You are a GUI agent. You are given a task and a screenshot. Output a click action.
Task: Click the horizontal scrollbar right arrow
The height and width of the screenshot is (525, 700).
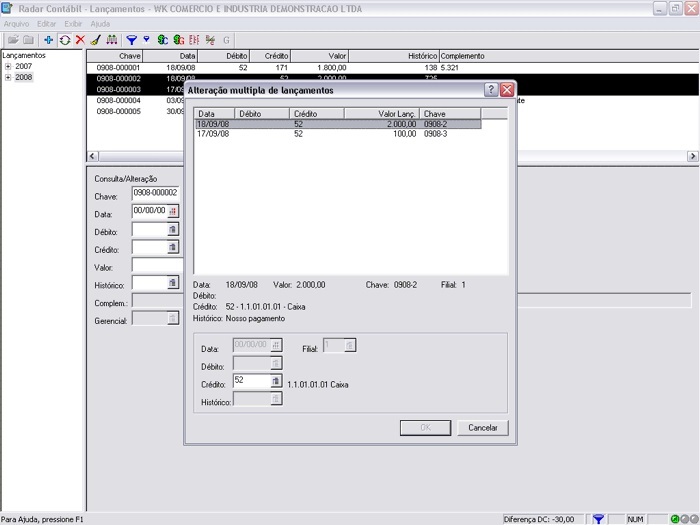coord(692,157)
